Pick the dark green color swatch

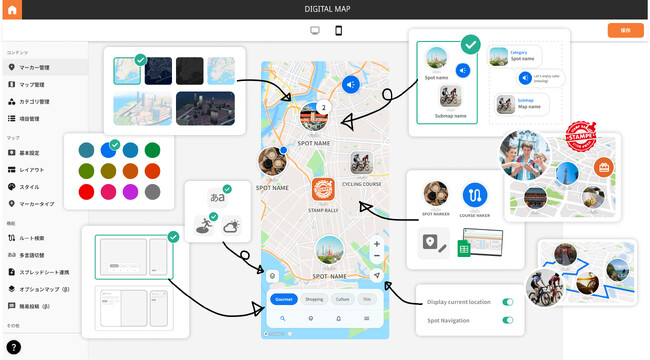tap(152, 150)
